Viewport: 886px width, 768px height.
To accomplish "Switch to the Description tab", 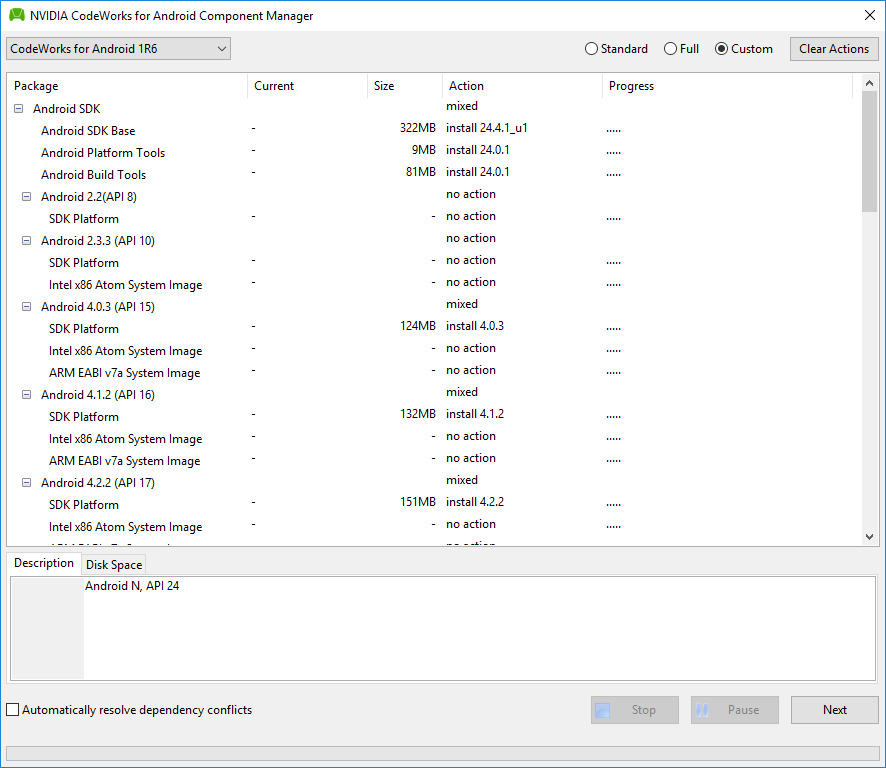I will click(x=43, y=563).
